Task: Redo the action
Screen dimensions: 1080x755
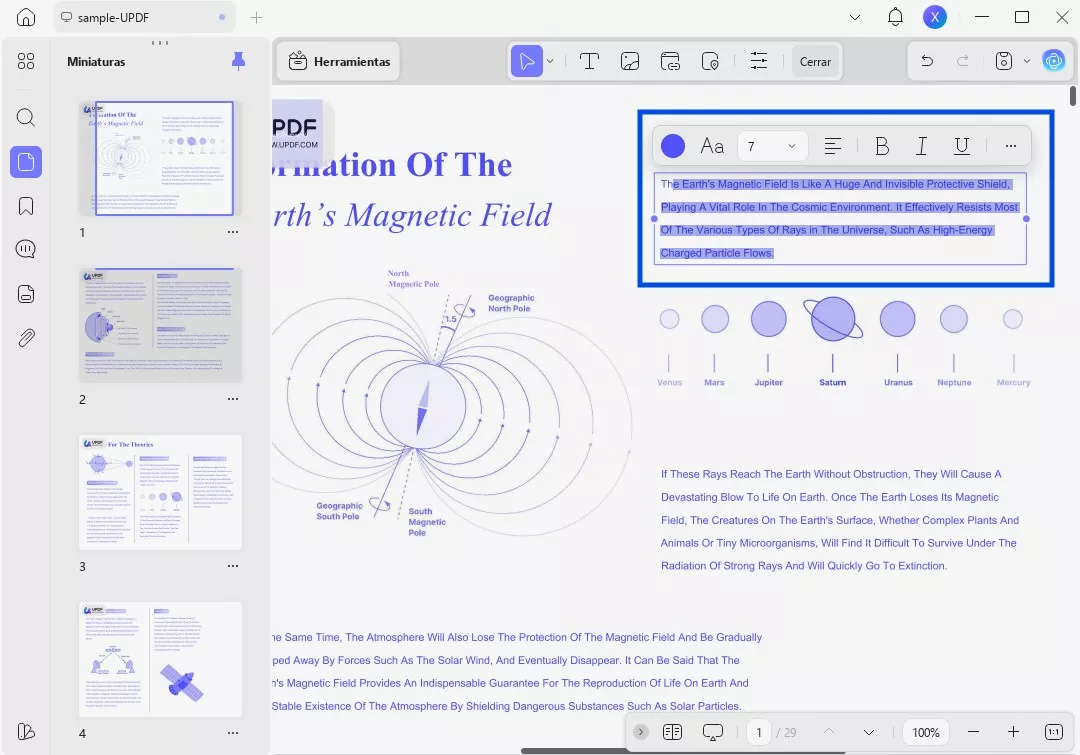Action: (963, 61)
